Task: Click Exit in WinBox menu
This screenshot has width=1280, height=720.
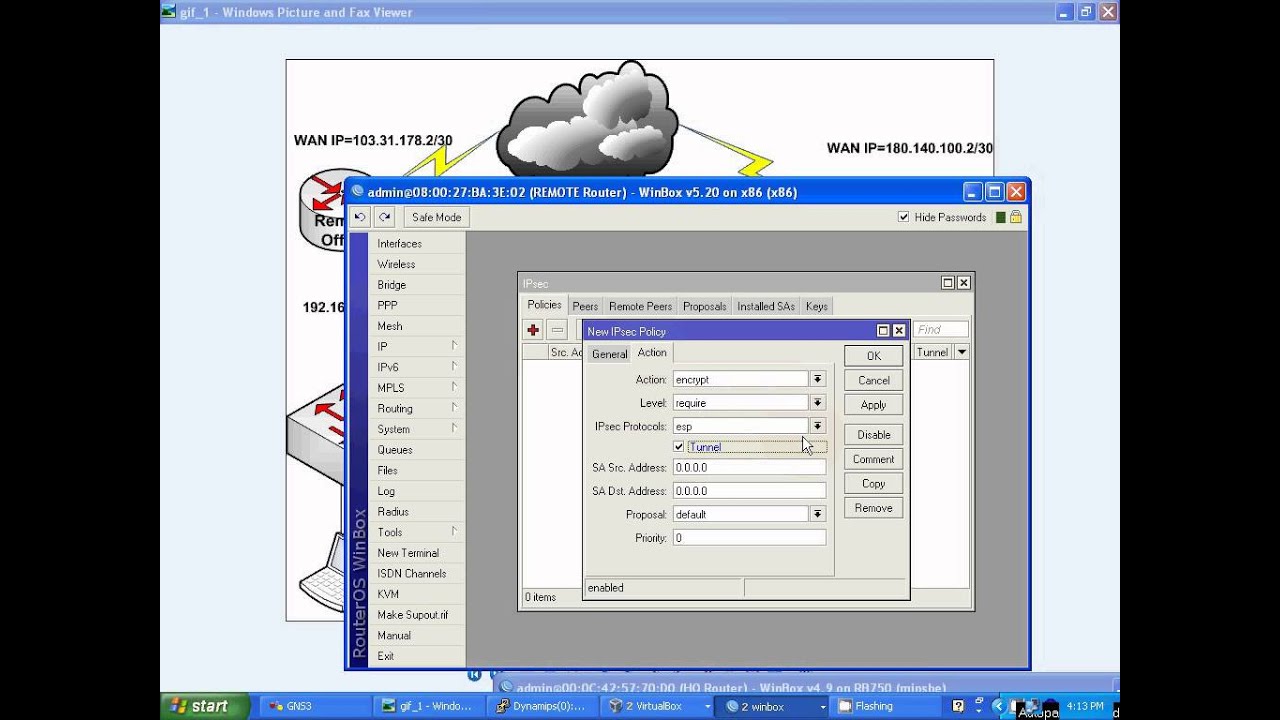Action: click(x=417, y=656)
